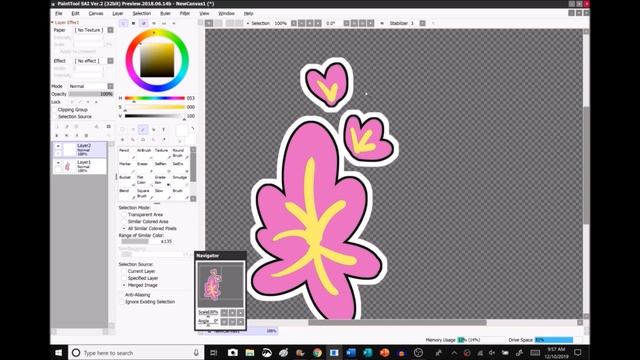This screenshot has height=360, width=640.
Task: Open the Stabilizer value dropdown
Action: (422, 23)
